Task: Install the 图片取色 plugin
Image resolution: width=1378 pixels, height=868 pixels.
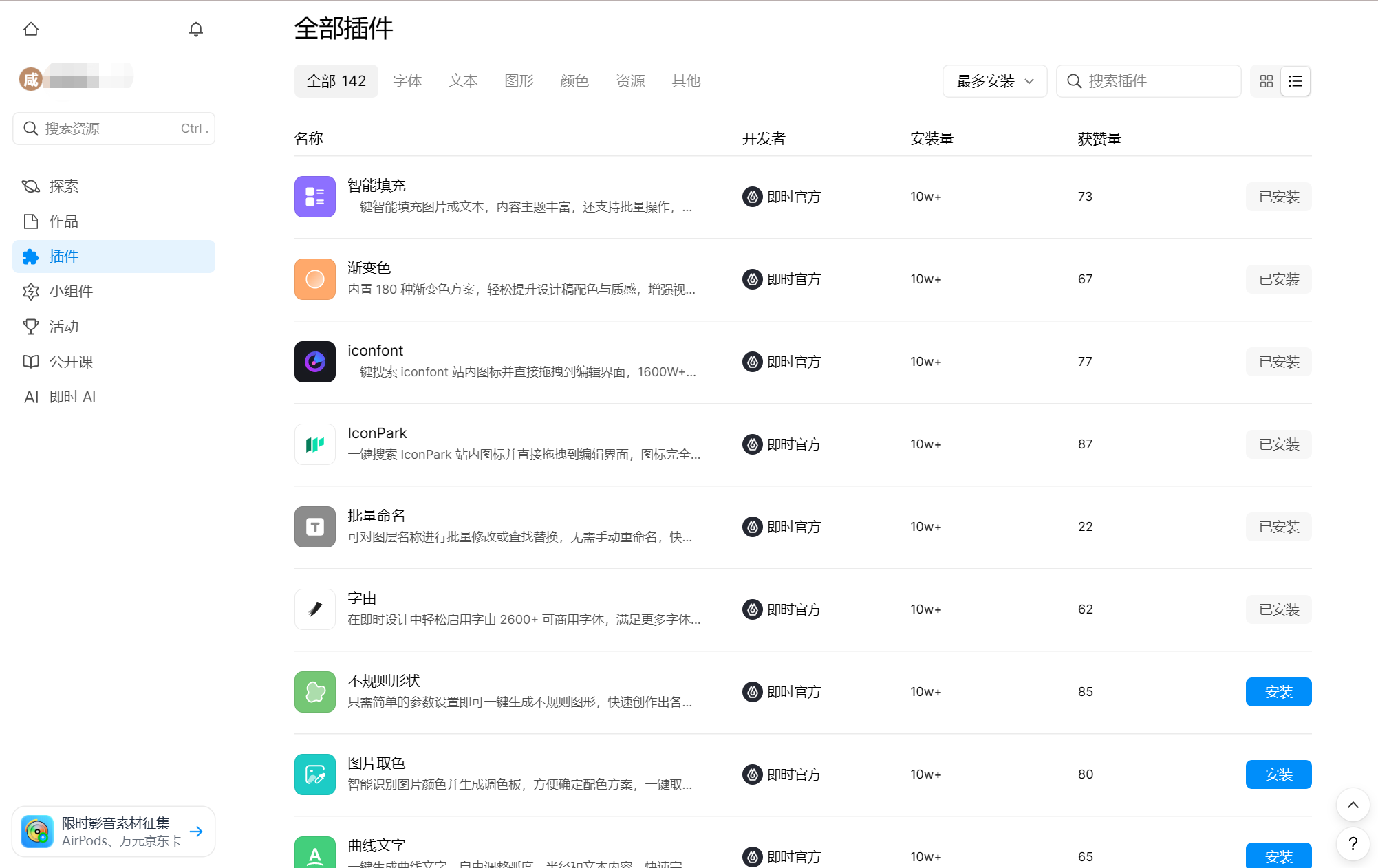Action: point(1278,774)
